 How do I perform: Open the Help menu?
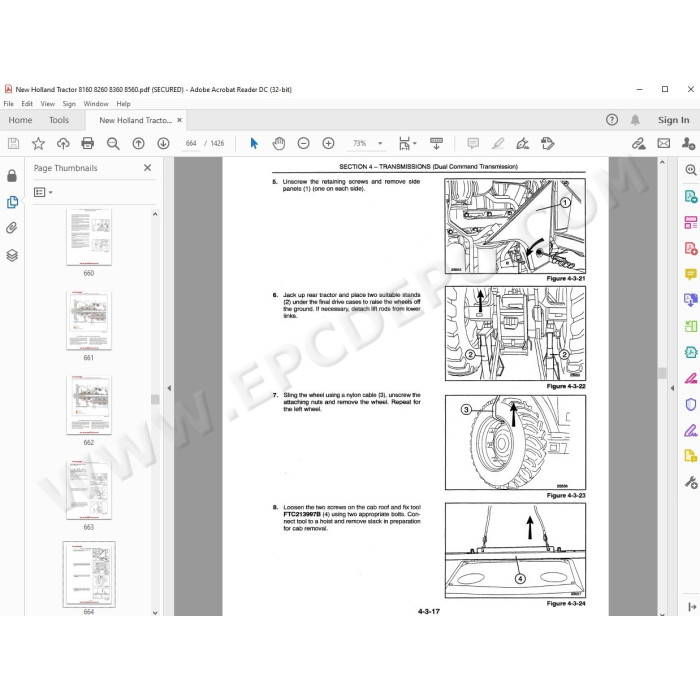(x=124, y=104)
